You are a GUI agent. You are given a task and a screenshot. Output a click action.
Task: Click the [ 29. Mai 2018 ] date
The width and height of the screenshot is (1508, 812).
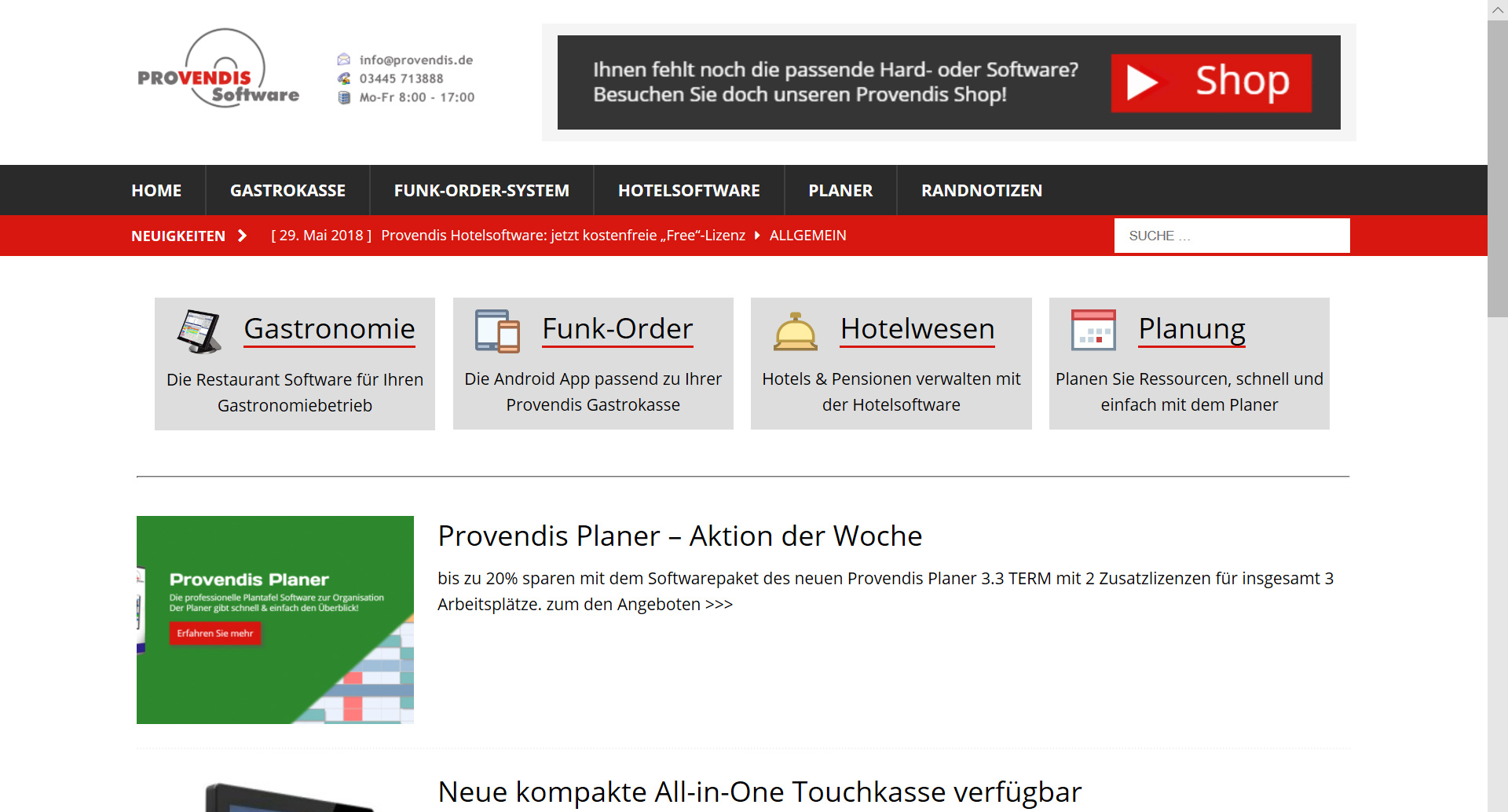point(321,236)
